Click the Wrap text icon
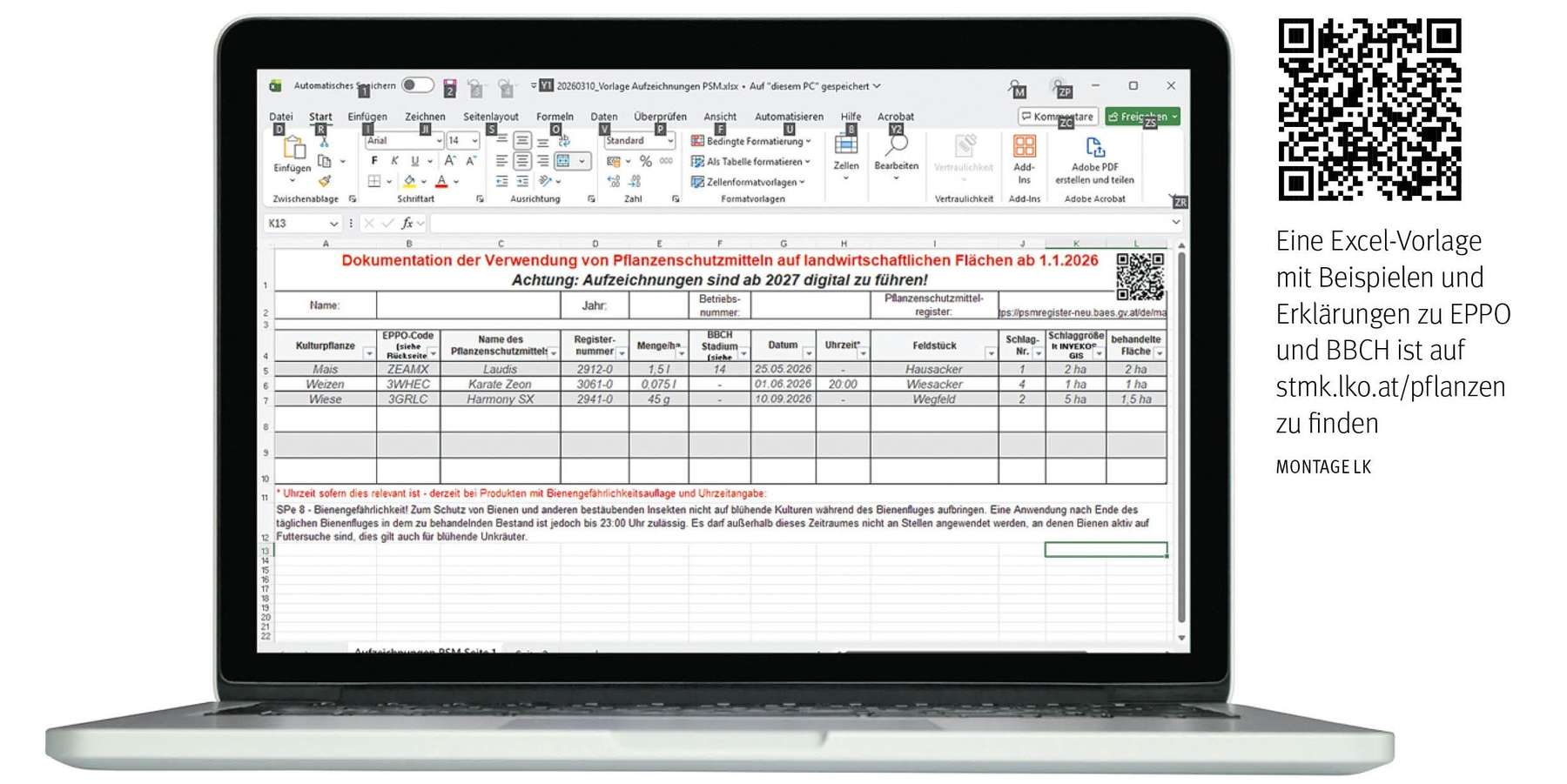Viewport: 1567px width, 784px height. (565, 141)
